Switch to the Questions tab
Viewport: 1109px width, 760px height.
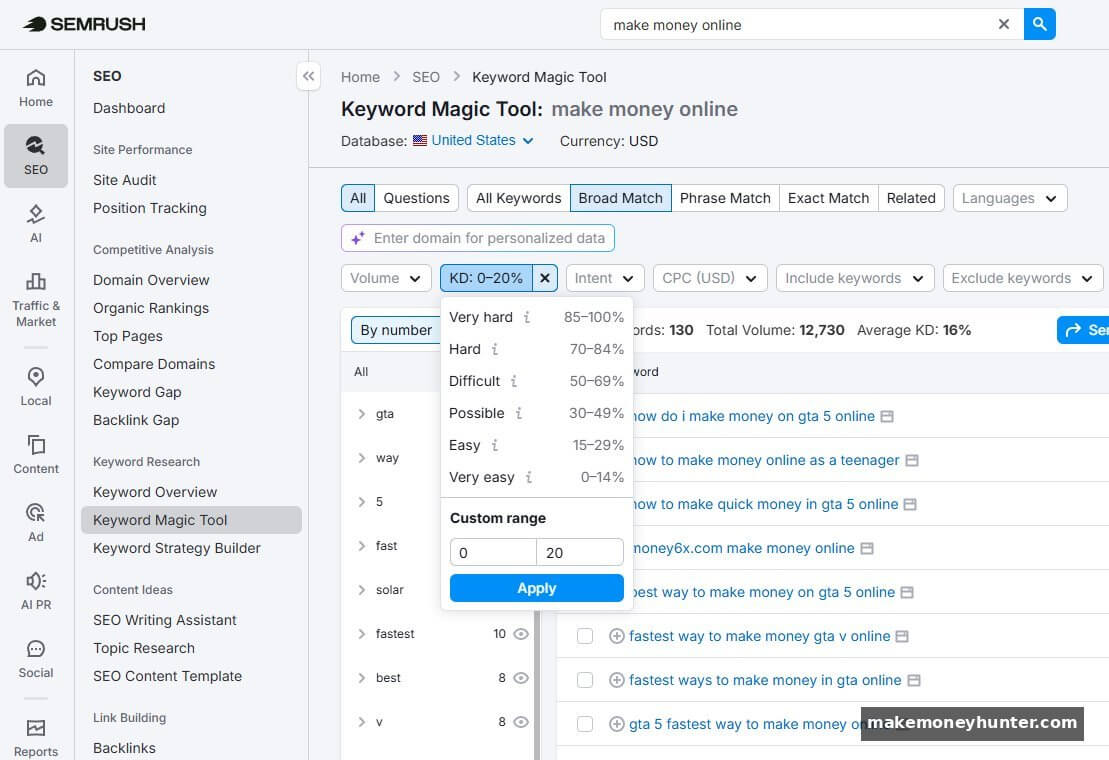pyautogui.click(x=417, y=198)
